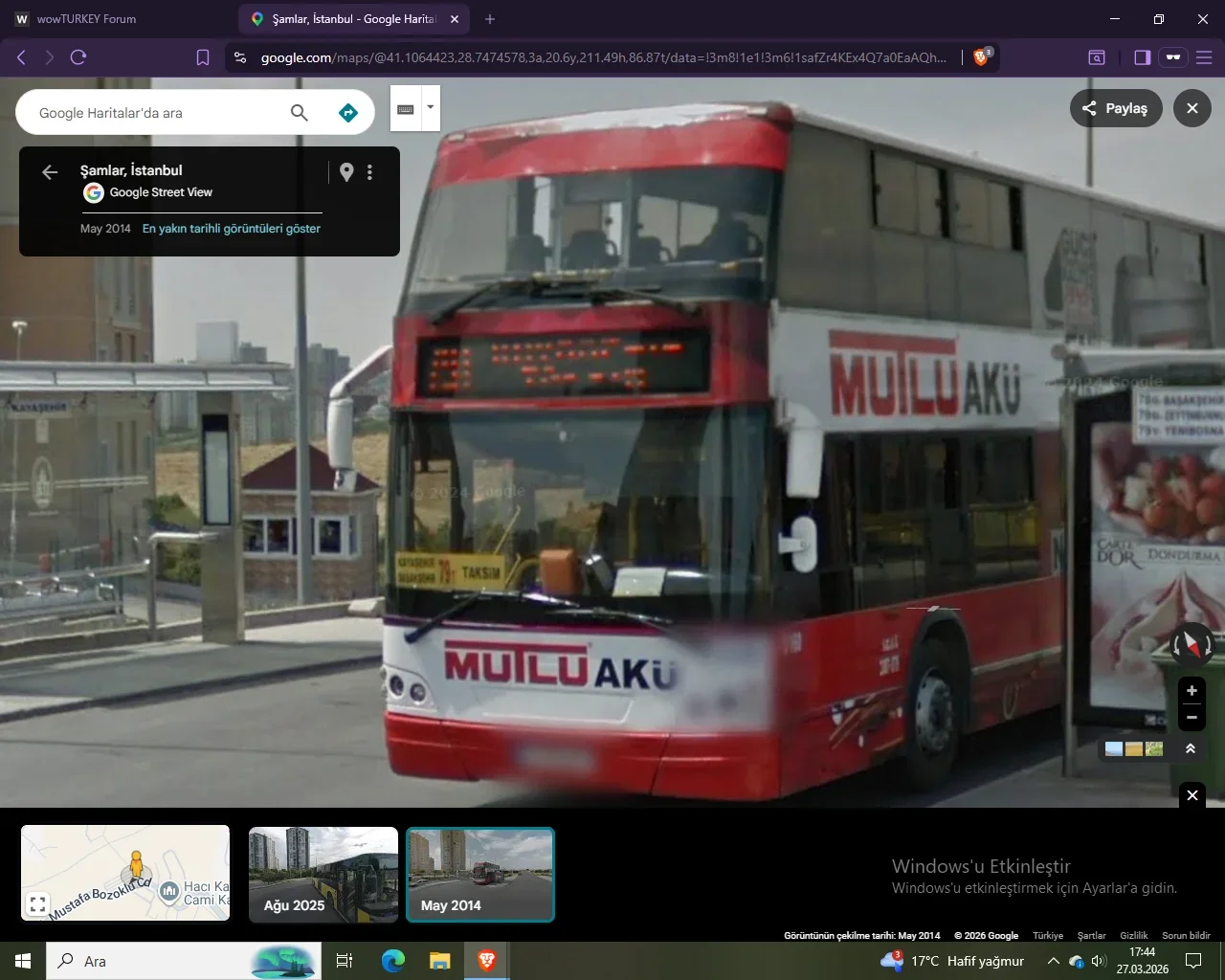Collapse the bottom bar with double chevron
This screenshot has width=1225, height=980.
pyautogui.click(x=1191, y=748)
